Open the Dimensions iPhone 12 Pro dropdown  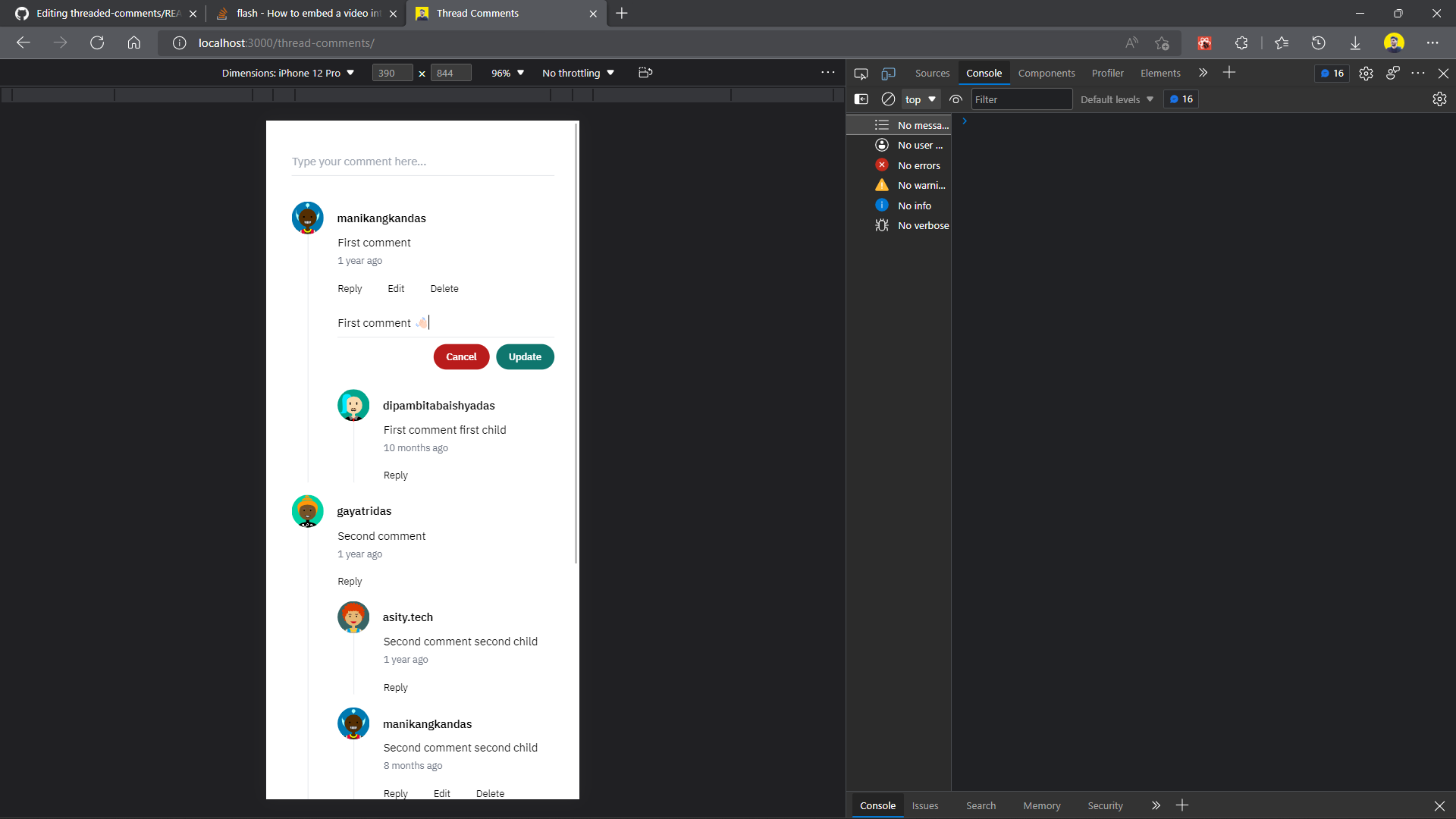coord(288,74)
